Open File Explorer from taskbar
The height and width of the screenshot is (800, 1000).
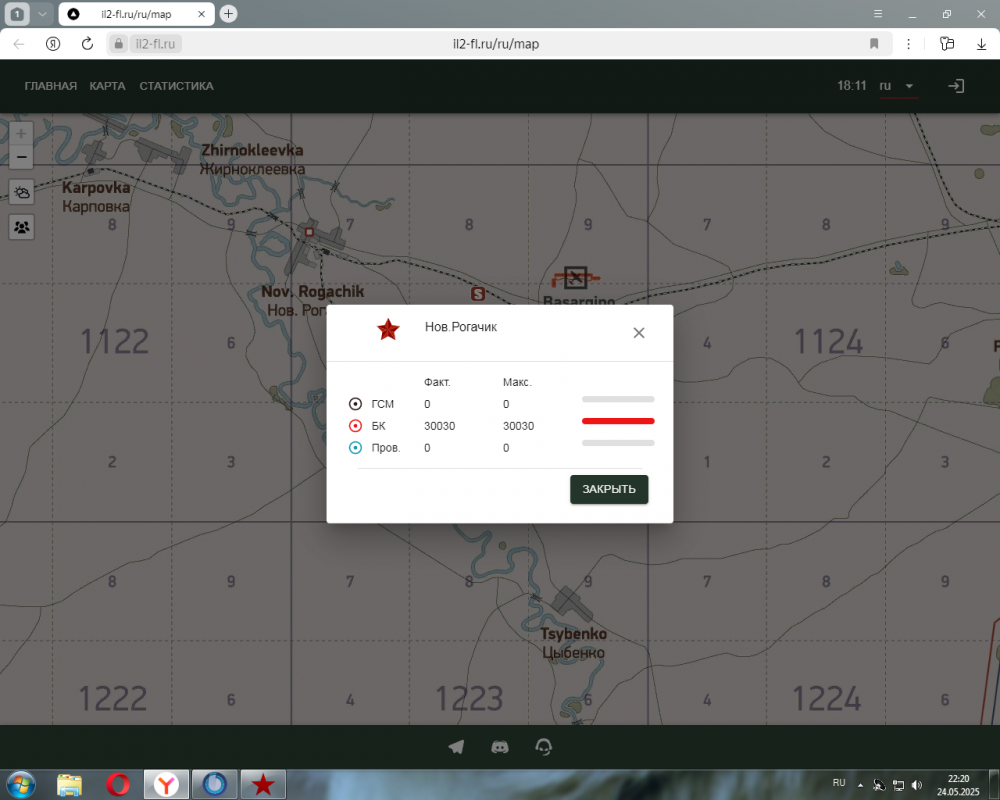pyautogui.click(x=70, y=784)
